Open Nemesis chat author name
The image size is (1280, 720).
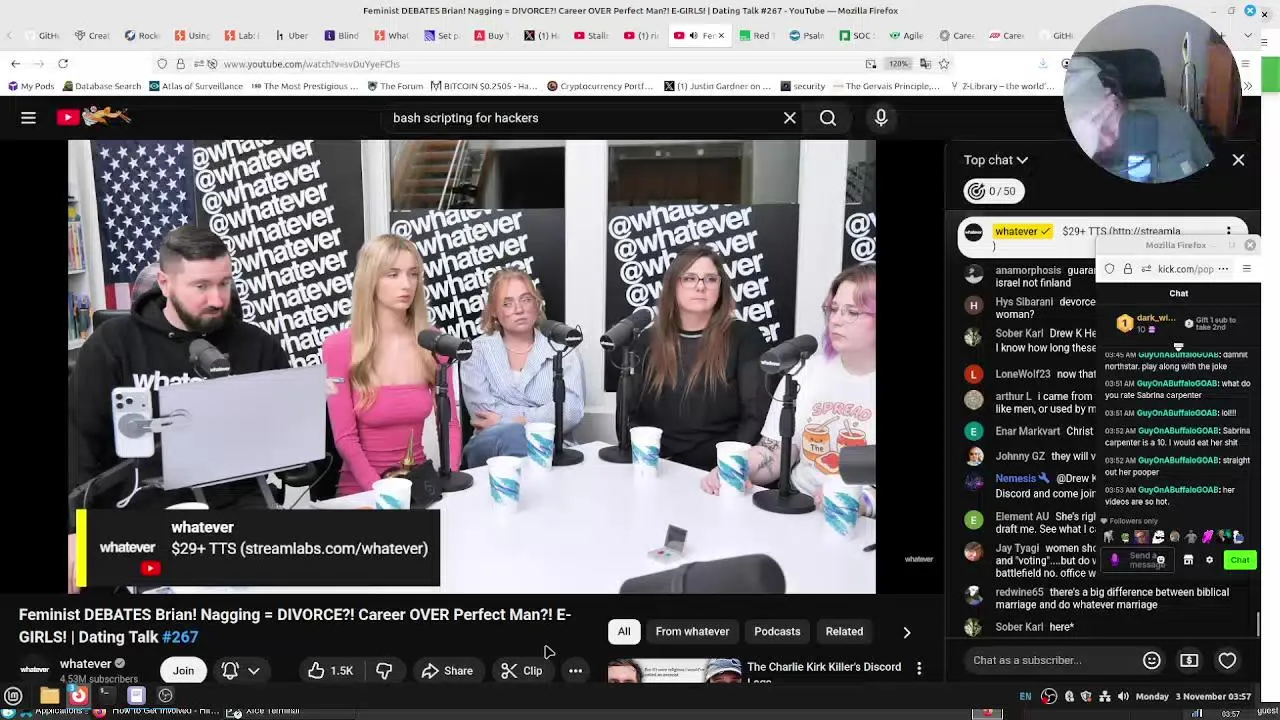1016,478
